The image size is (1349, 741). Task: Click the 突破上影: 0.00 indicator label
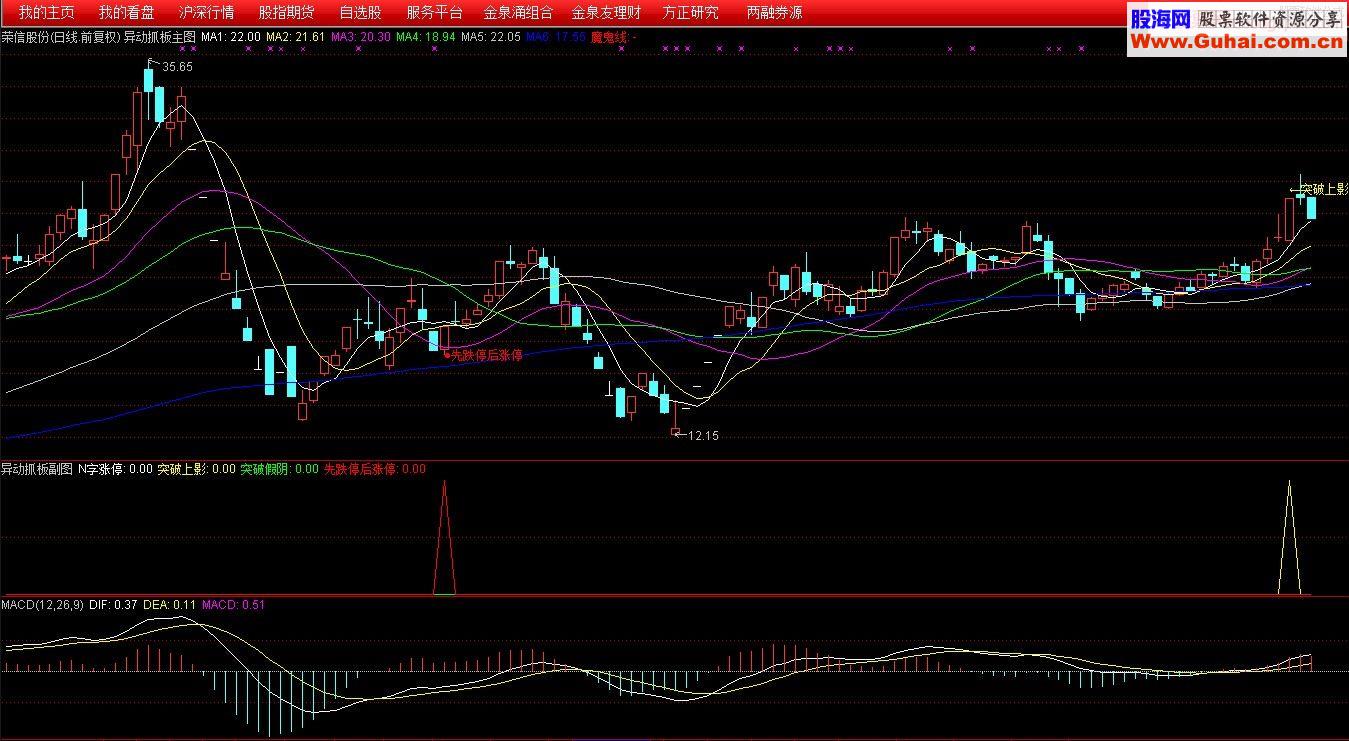click(x=197, y=468)
